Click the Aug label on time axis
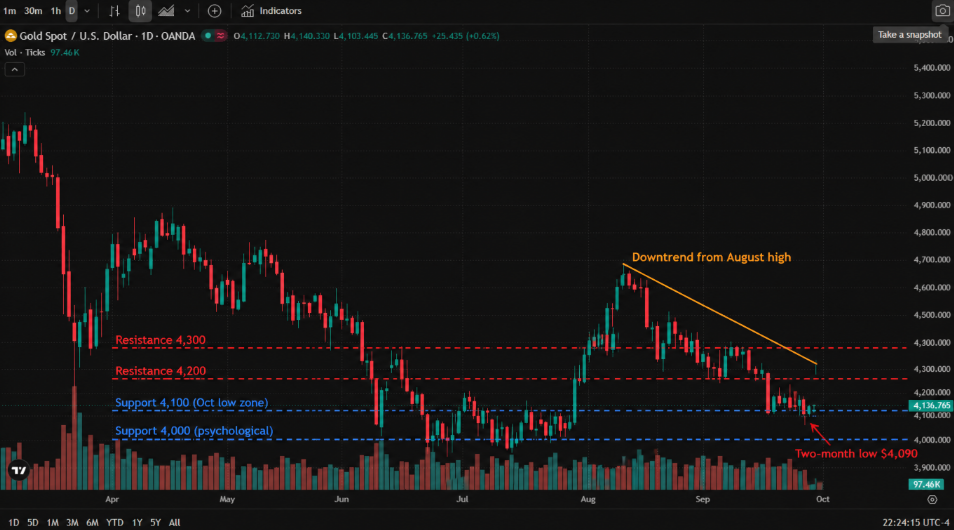The width and height of the screenshot is (954, 530). [x=588, y=499]
